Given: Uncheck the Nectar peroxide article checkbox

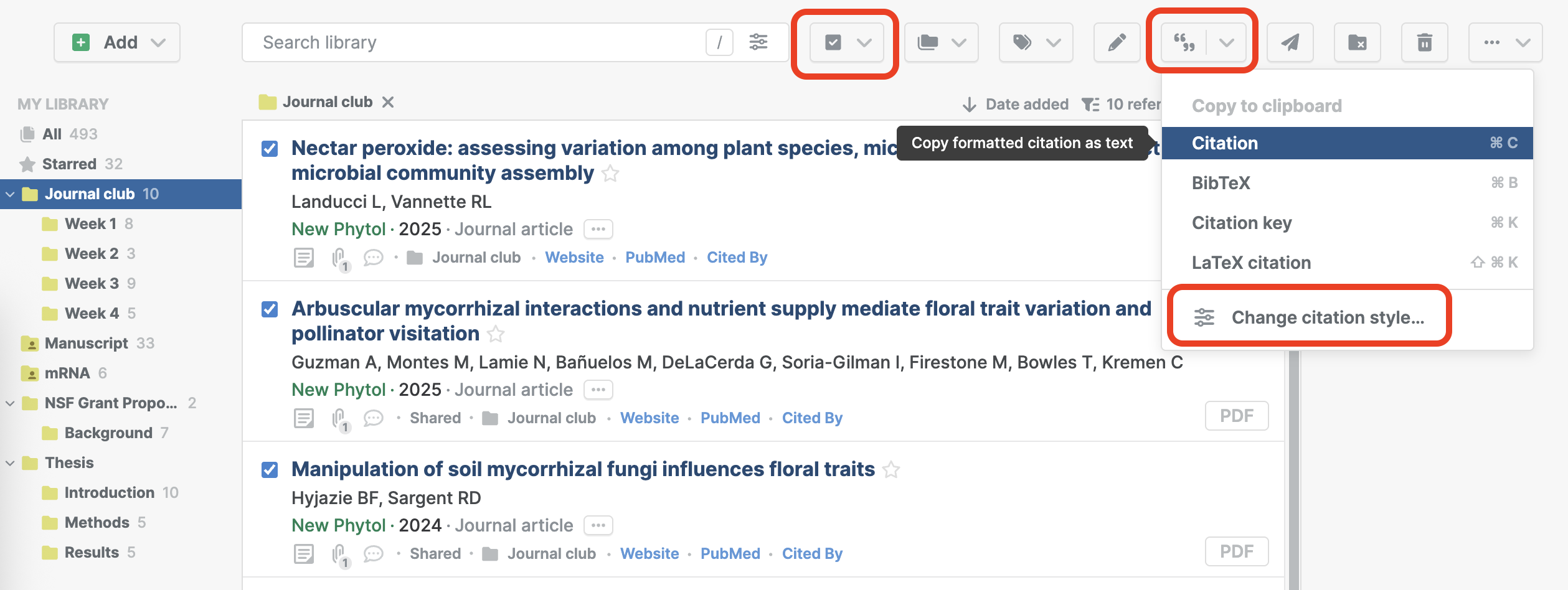Looking at the screenshot, I should [270, 149].
